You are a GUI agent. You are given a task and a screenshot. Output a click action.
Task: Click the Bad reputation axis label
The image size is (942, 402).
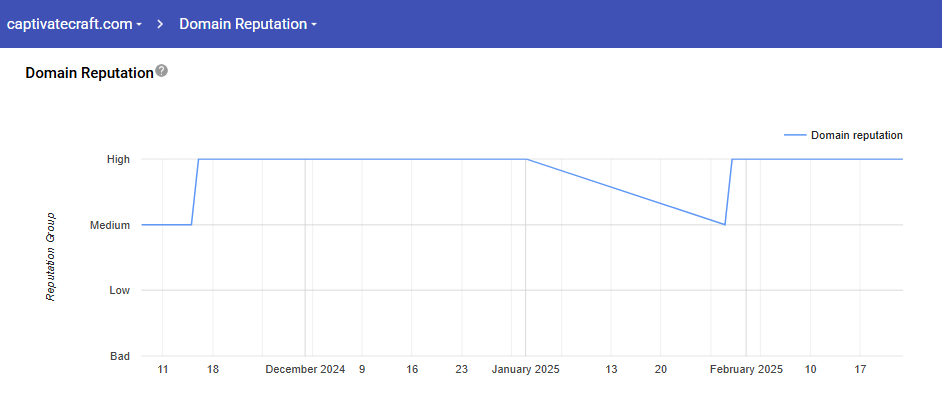[119, 356]
